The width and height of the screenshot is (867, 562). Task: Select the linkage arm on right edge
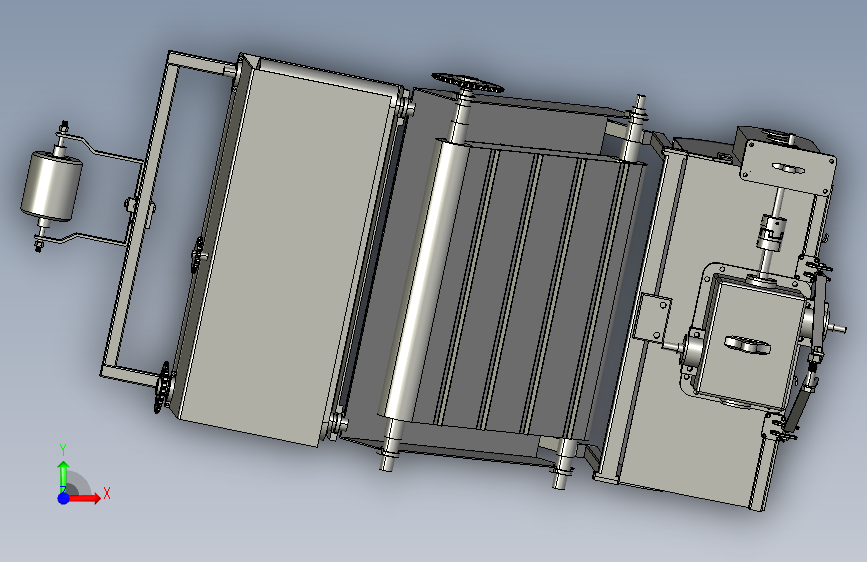click(x=818, y=314)
